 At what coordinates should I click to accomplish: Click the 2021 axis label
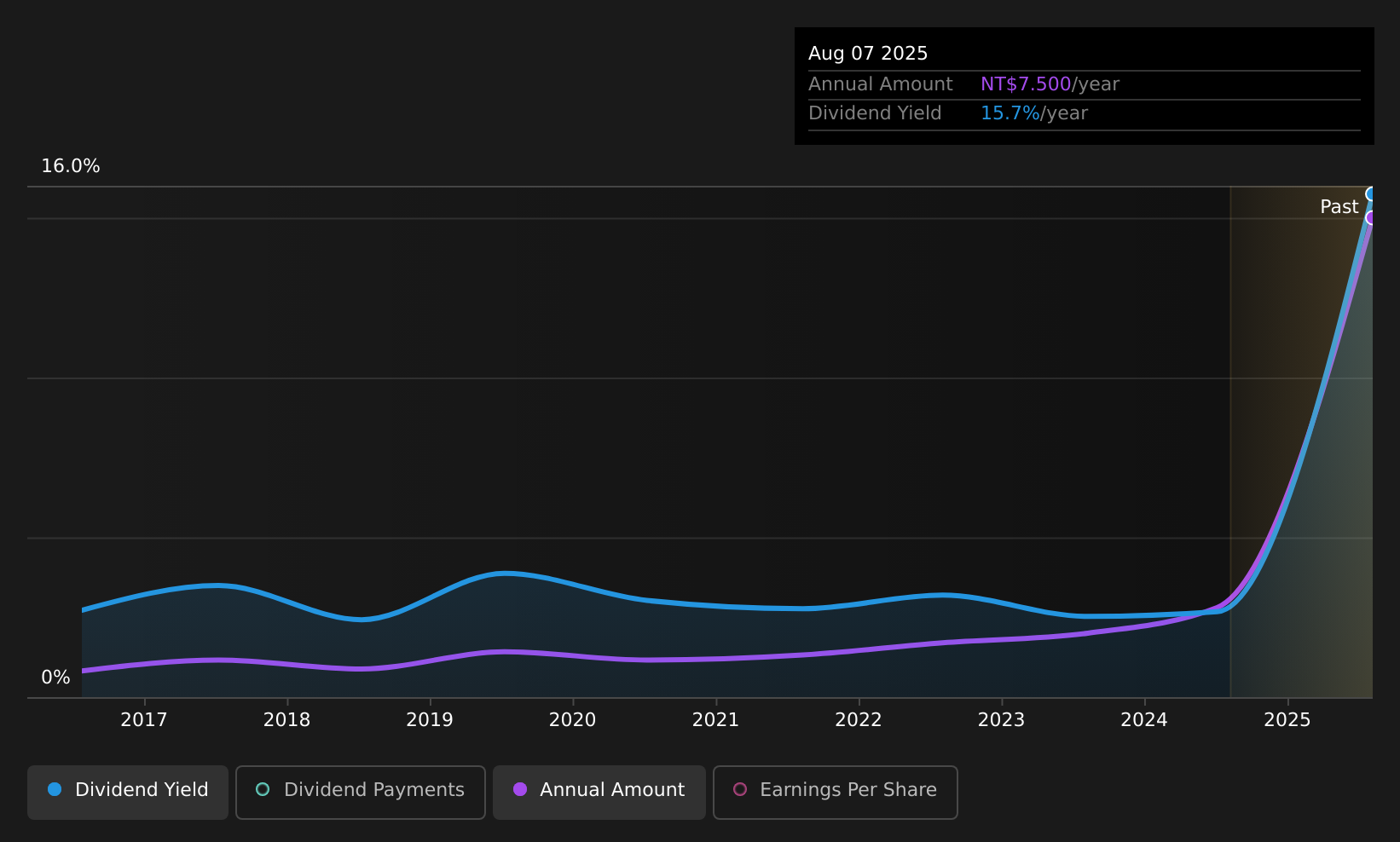tap(715, 720)
